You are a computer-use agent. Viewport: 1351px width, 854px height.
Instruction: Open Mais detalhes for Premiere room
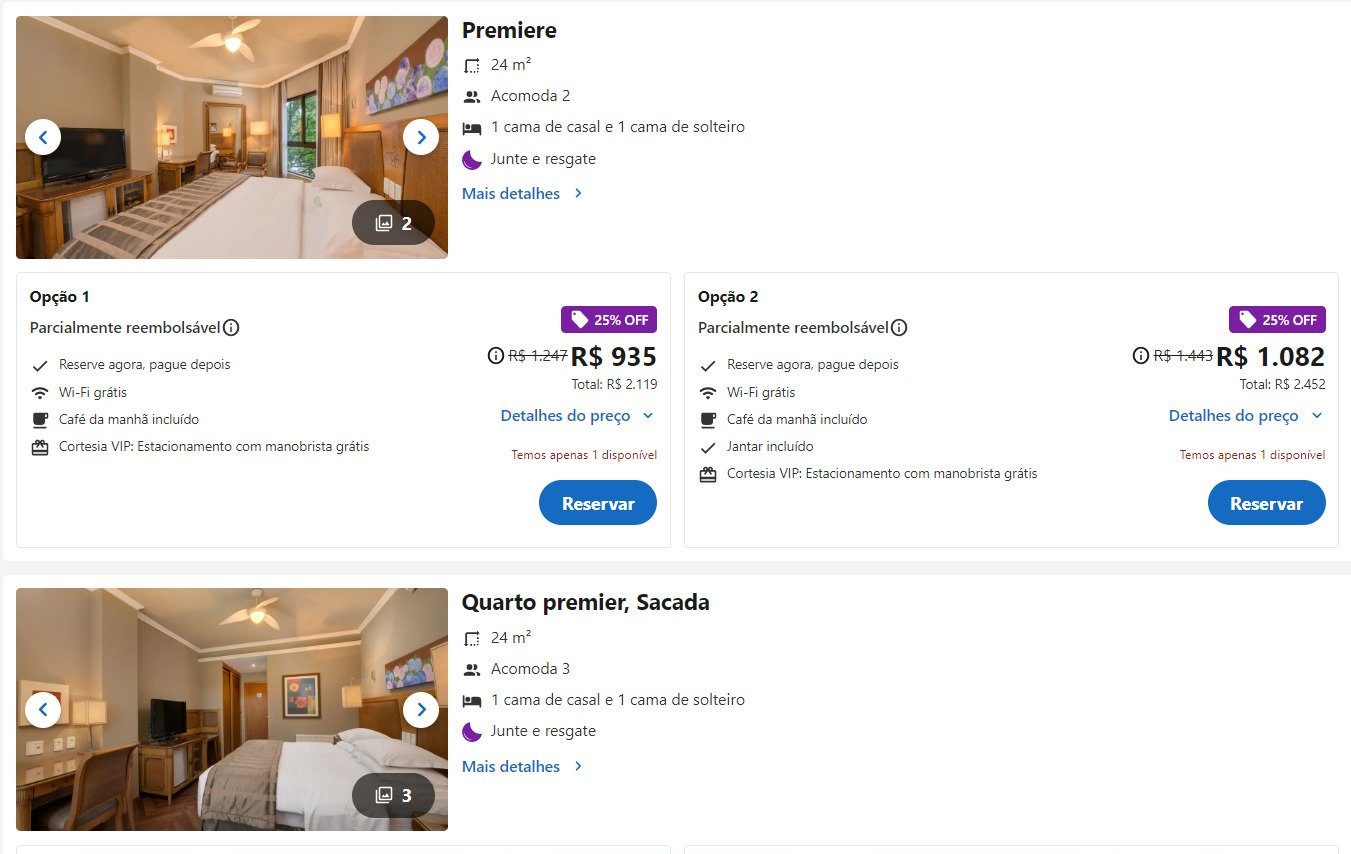(523, 194)
